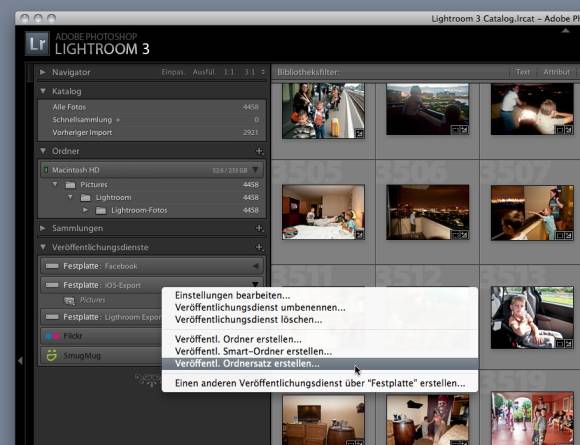Open the Macintosh HD volume dropdown
The image size is (580, 445).
[x=256, y=170]
